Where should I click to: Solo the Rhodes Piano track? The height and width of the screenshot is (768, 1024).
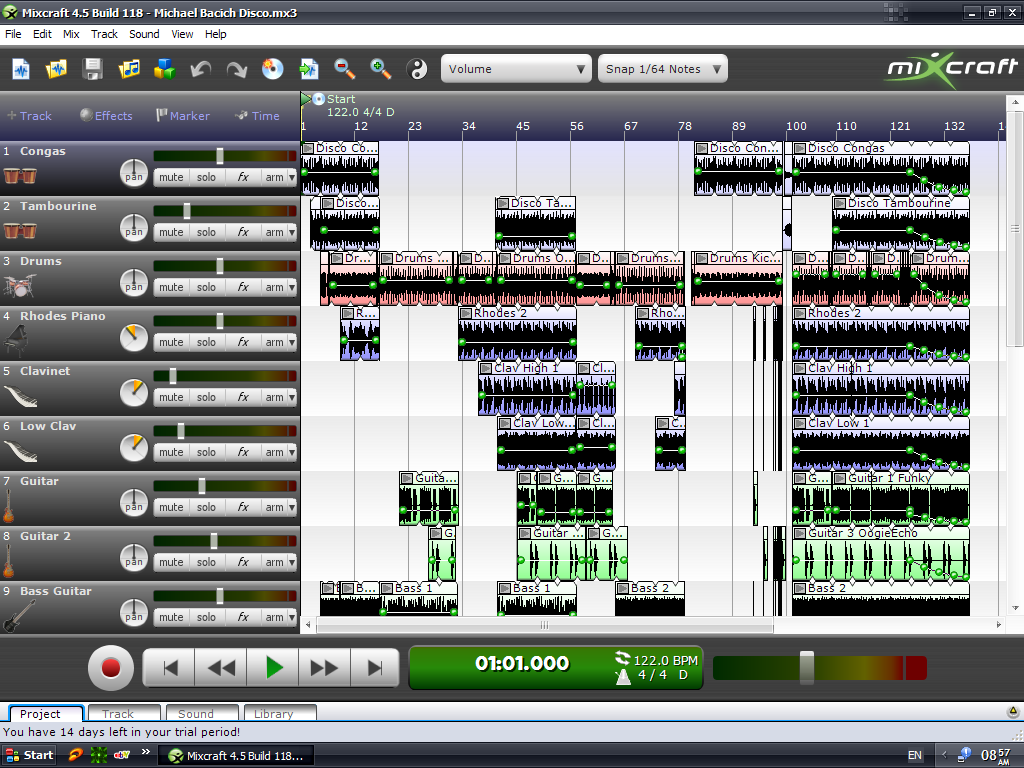click(206, 342)
